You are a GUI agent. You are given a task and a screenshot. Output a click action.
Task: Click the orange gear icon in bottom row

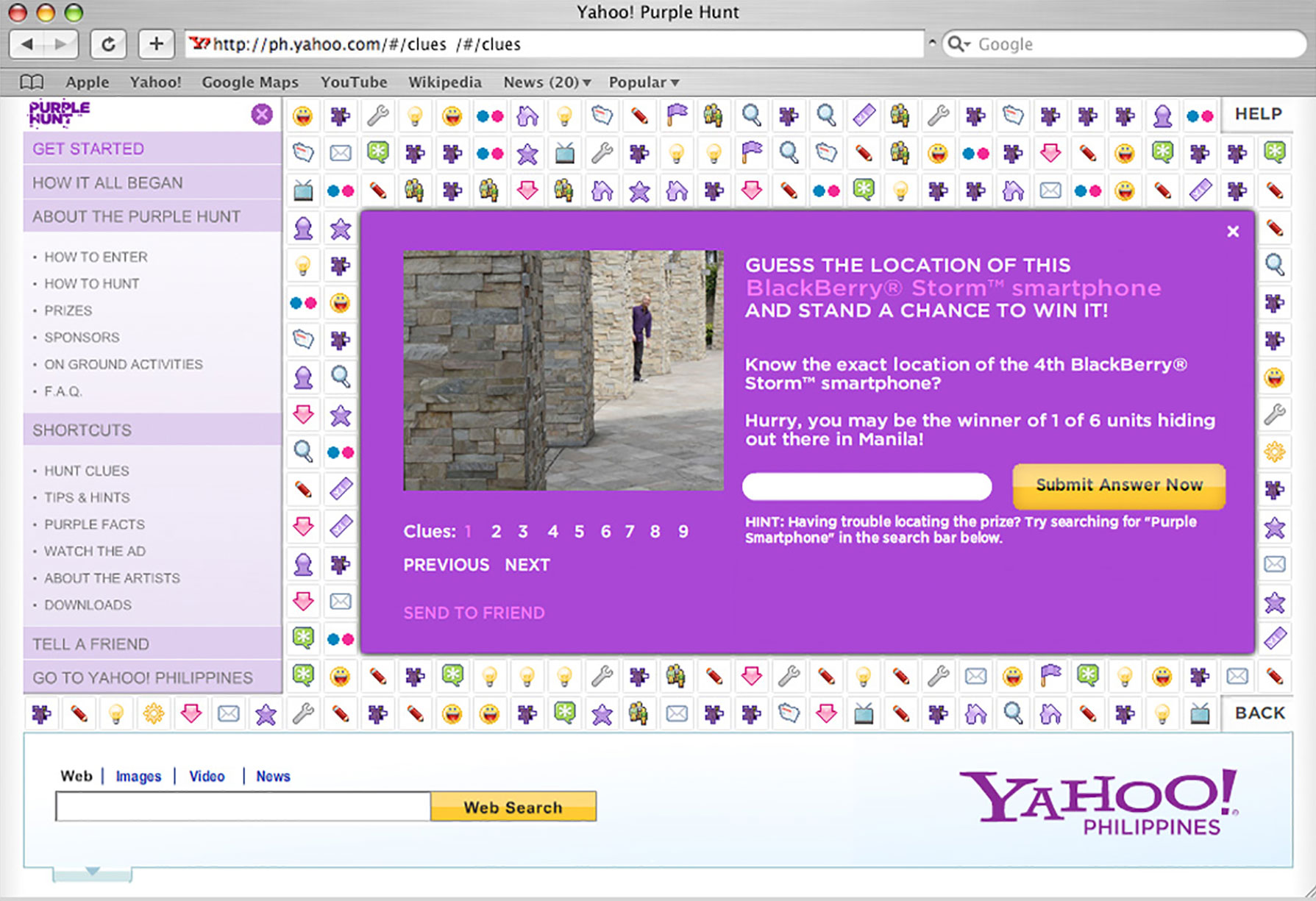pos(153,713)
